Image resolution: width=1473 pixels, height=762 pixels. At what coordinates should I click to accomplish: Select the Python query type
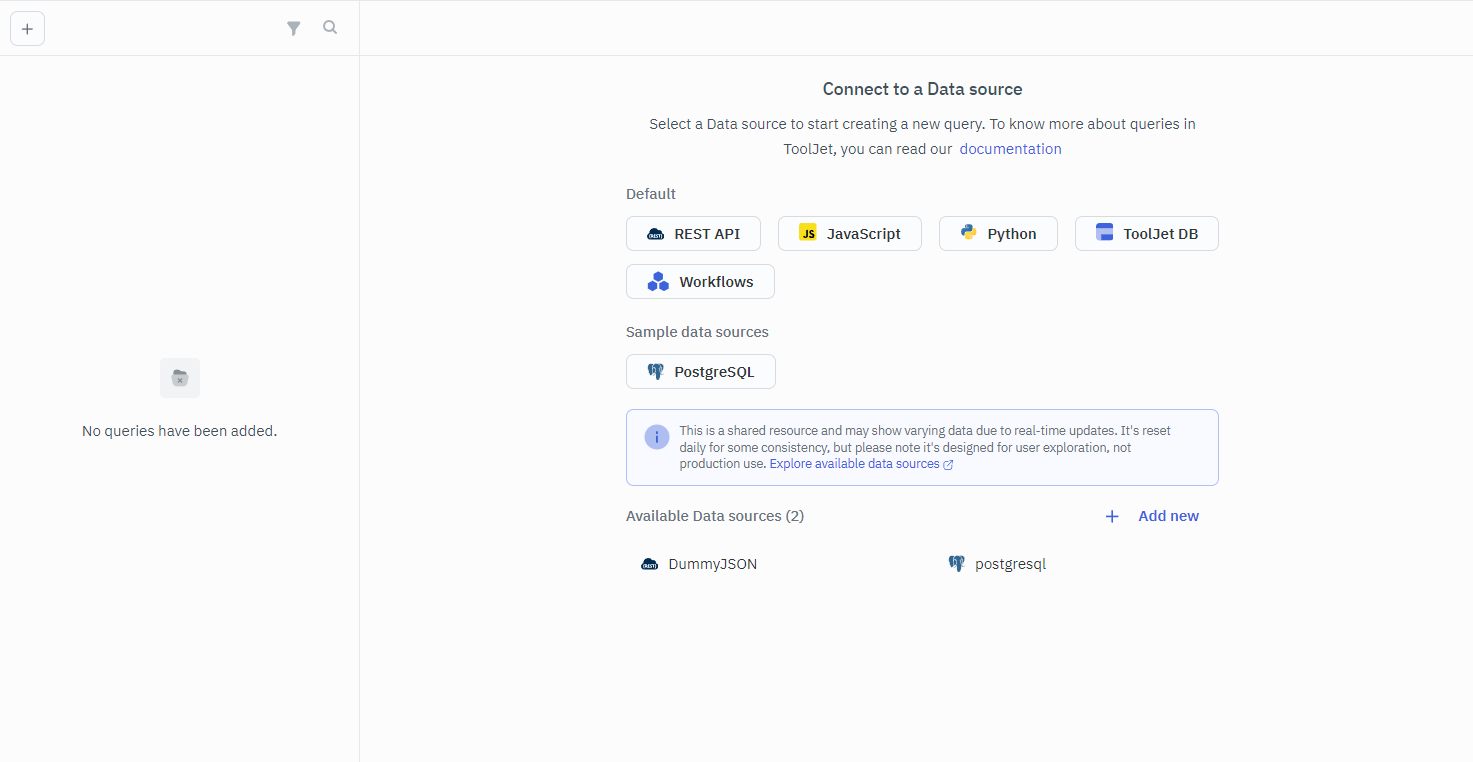(x=997, y=234)
